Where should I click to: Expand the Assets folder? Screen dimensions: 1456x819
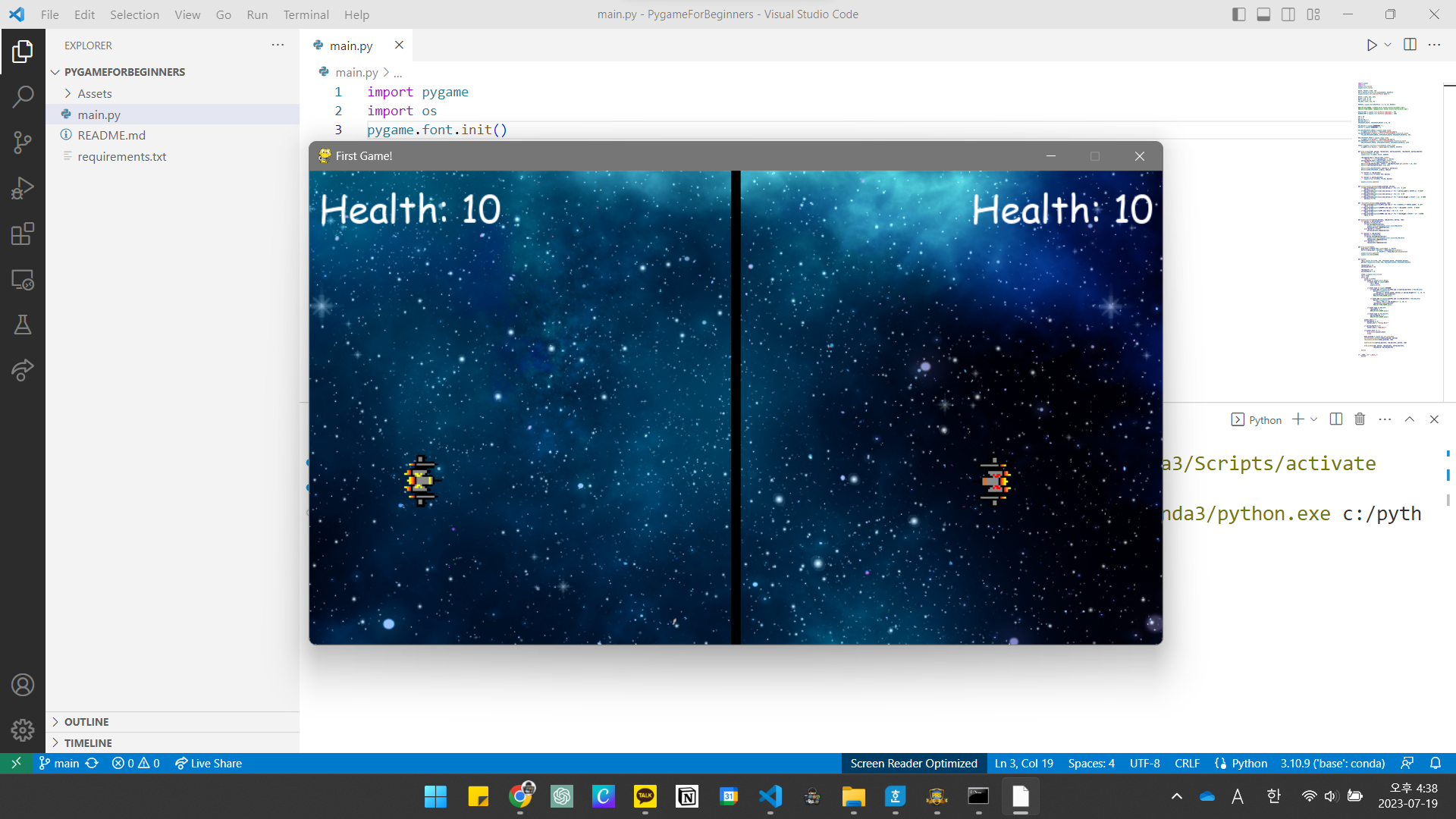(95, 93)
